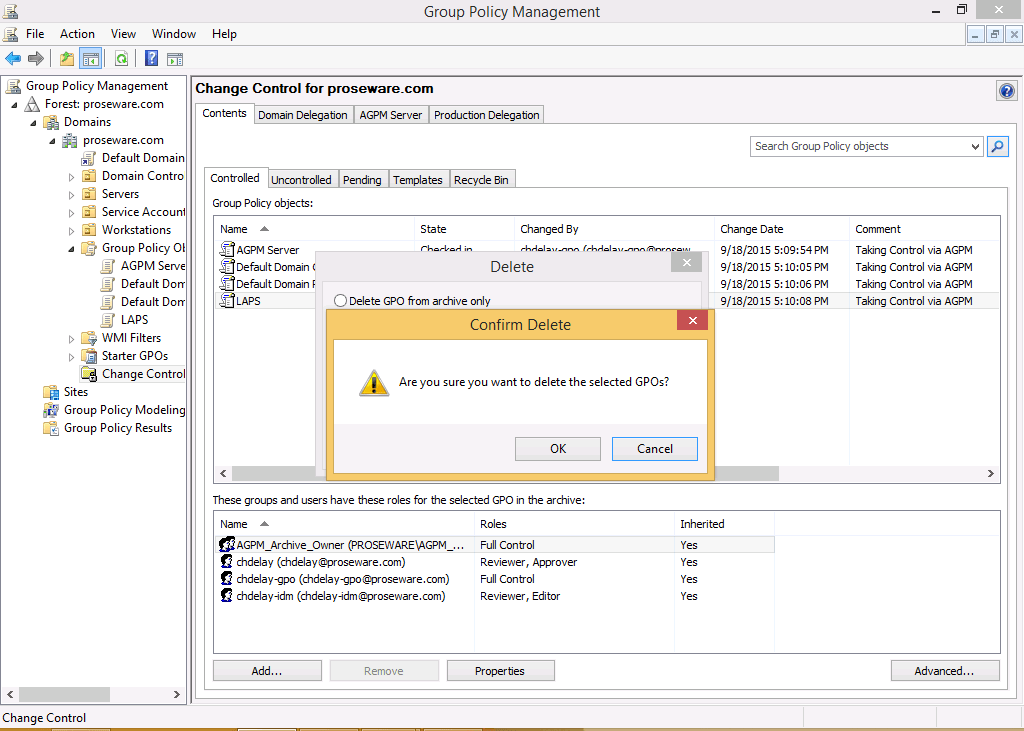Image resolution: width=1024 pixels, height=731 pixels.
Task: Click Cancel in Confirm Delete dialog
Action: pos(654,449)
